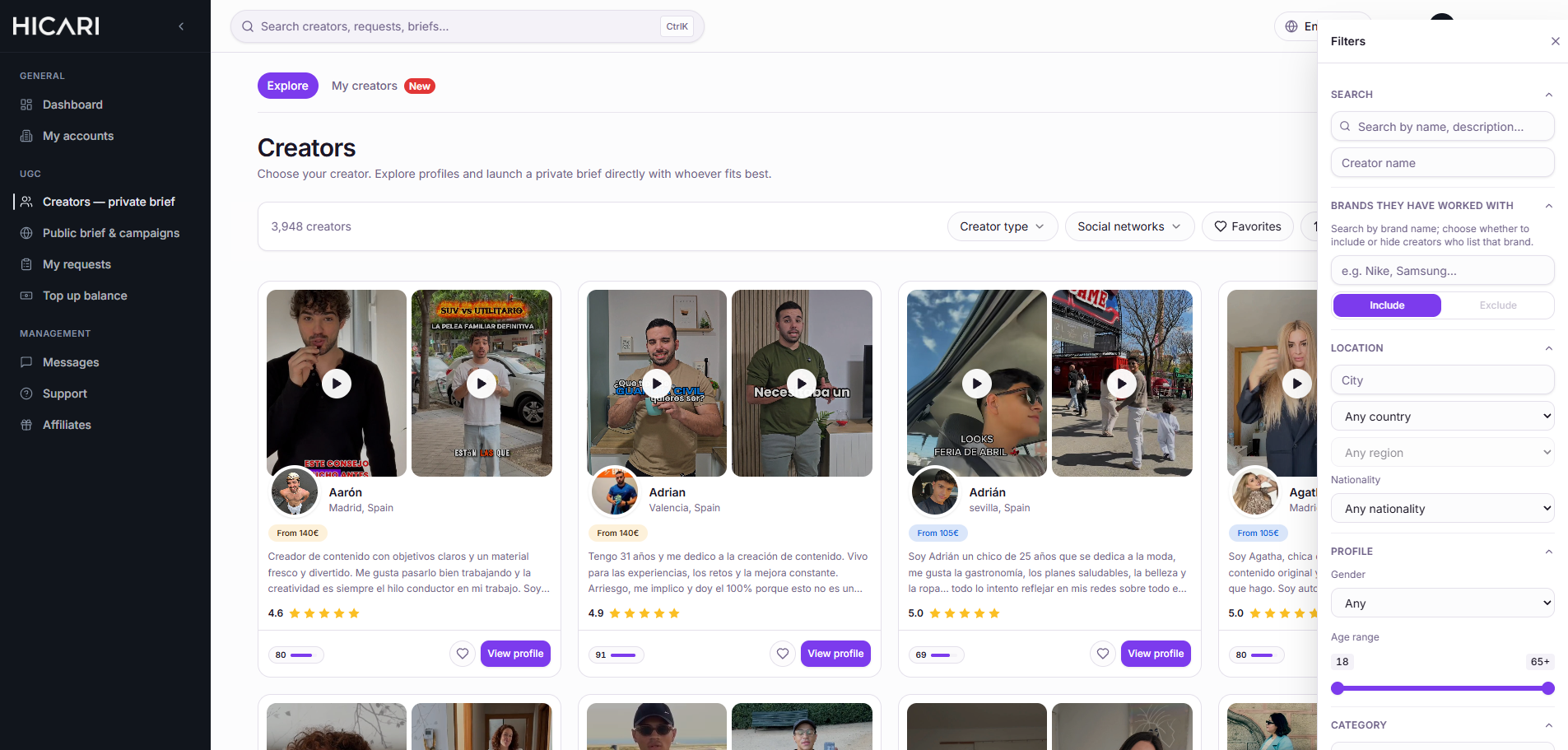Open the Gender dropdown

pos(1442,603)
